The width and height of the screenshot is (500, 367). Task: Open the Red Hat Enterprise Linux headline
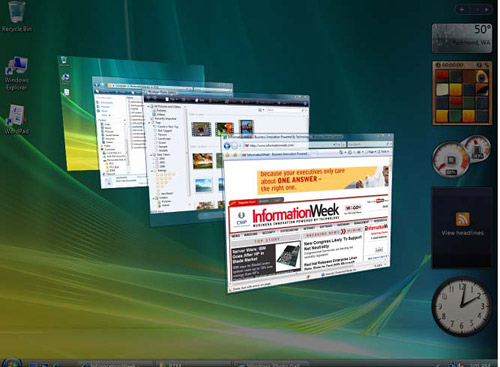coord(330,262)
